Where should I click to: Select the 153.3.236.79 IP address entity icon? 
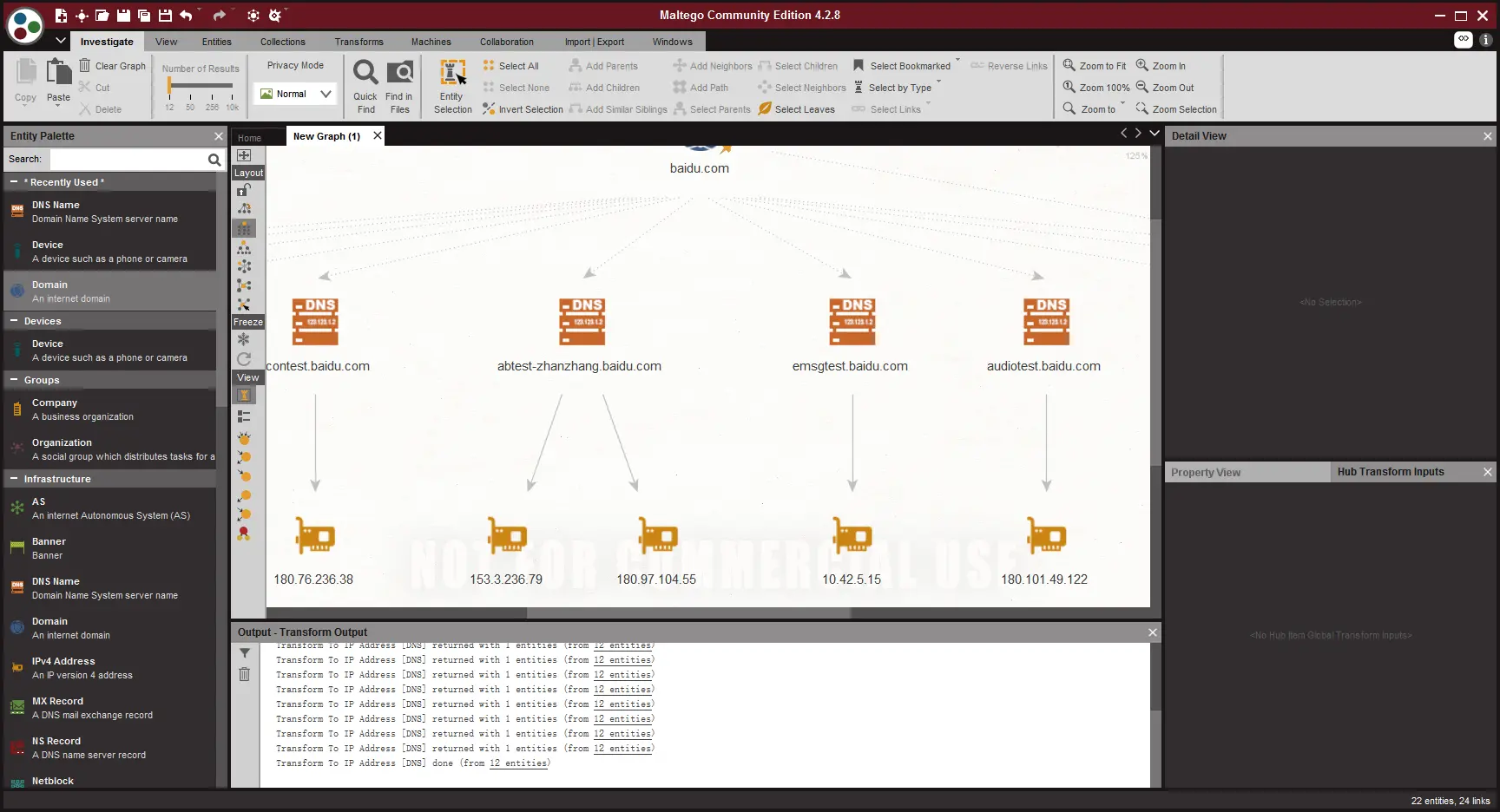(508, 536)
